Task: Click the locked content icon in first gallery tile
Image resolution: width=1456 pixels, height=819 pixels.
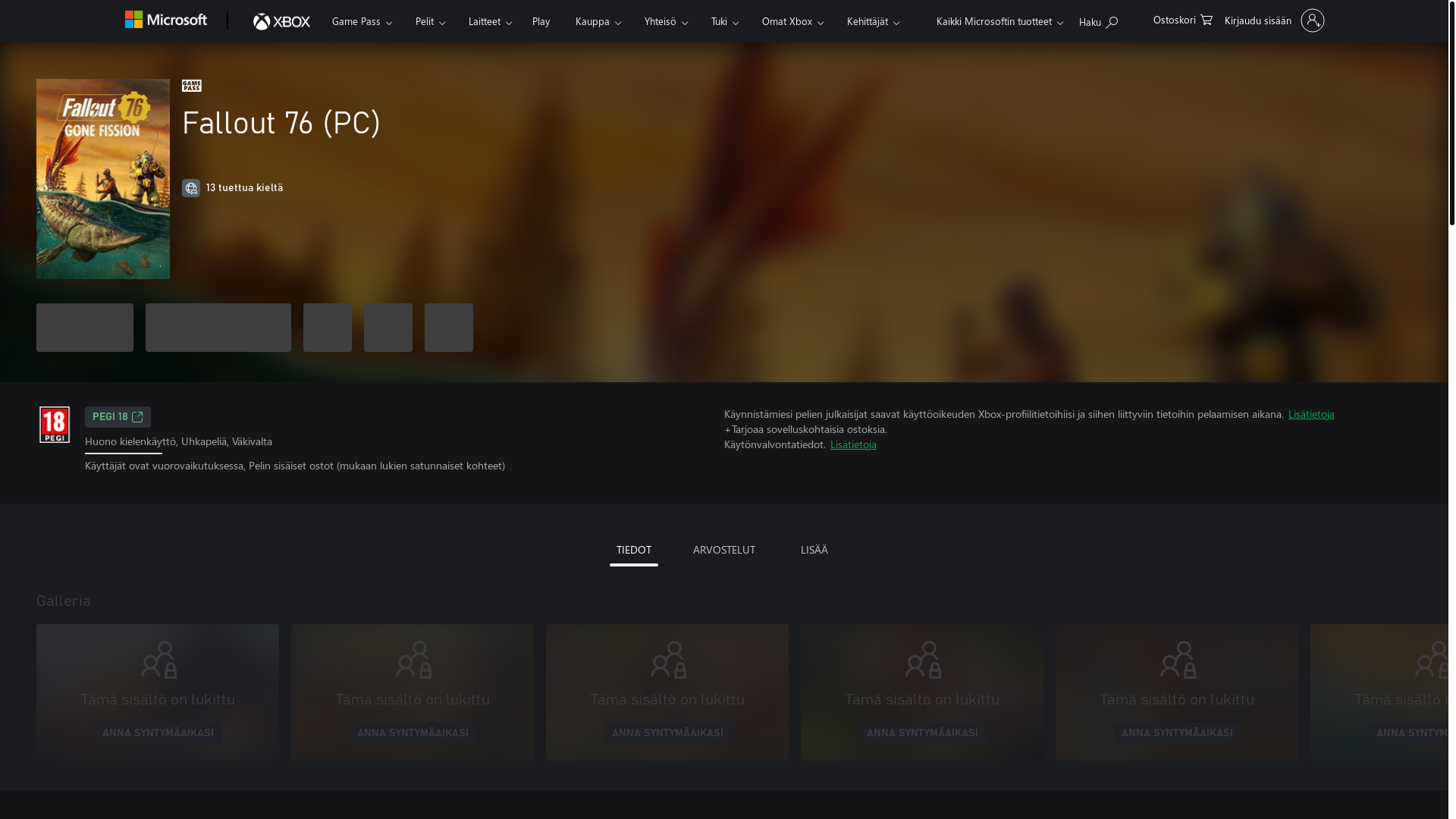Action: 158,660
